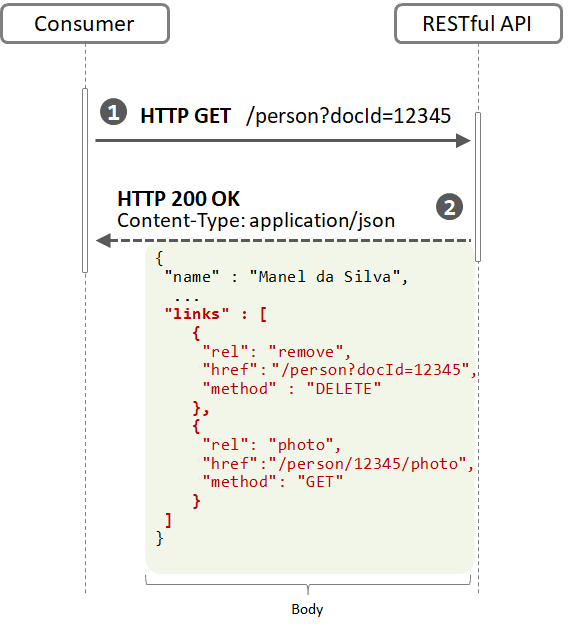
Task: Click the HTTP 200 OK status text
Action: [178, 199]
